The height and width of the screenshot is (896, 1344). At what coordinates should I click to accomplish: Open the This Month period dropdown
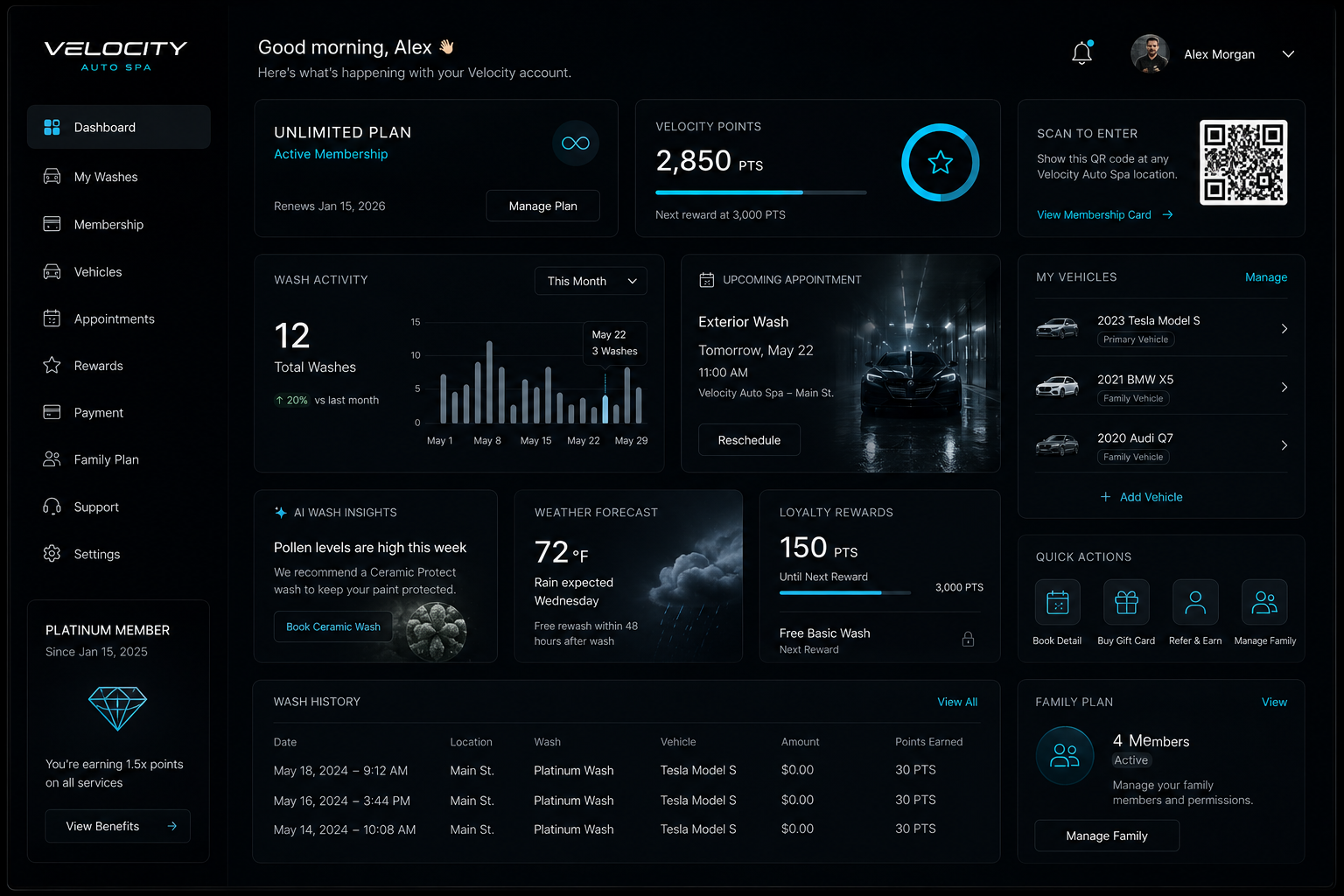coord(591,281)
